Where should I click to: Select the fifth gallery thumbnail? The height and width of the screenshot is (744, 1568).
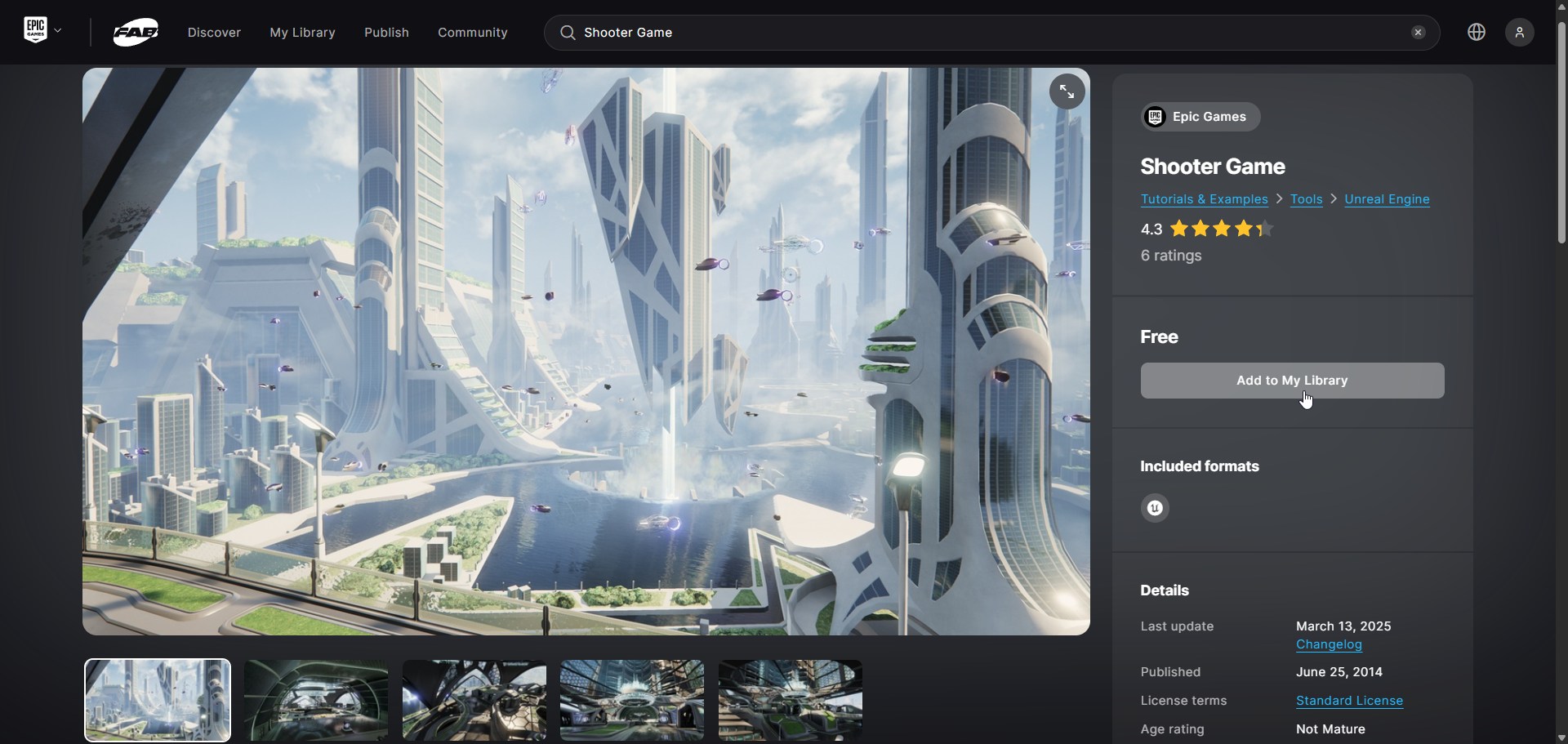point(791,700)
